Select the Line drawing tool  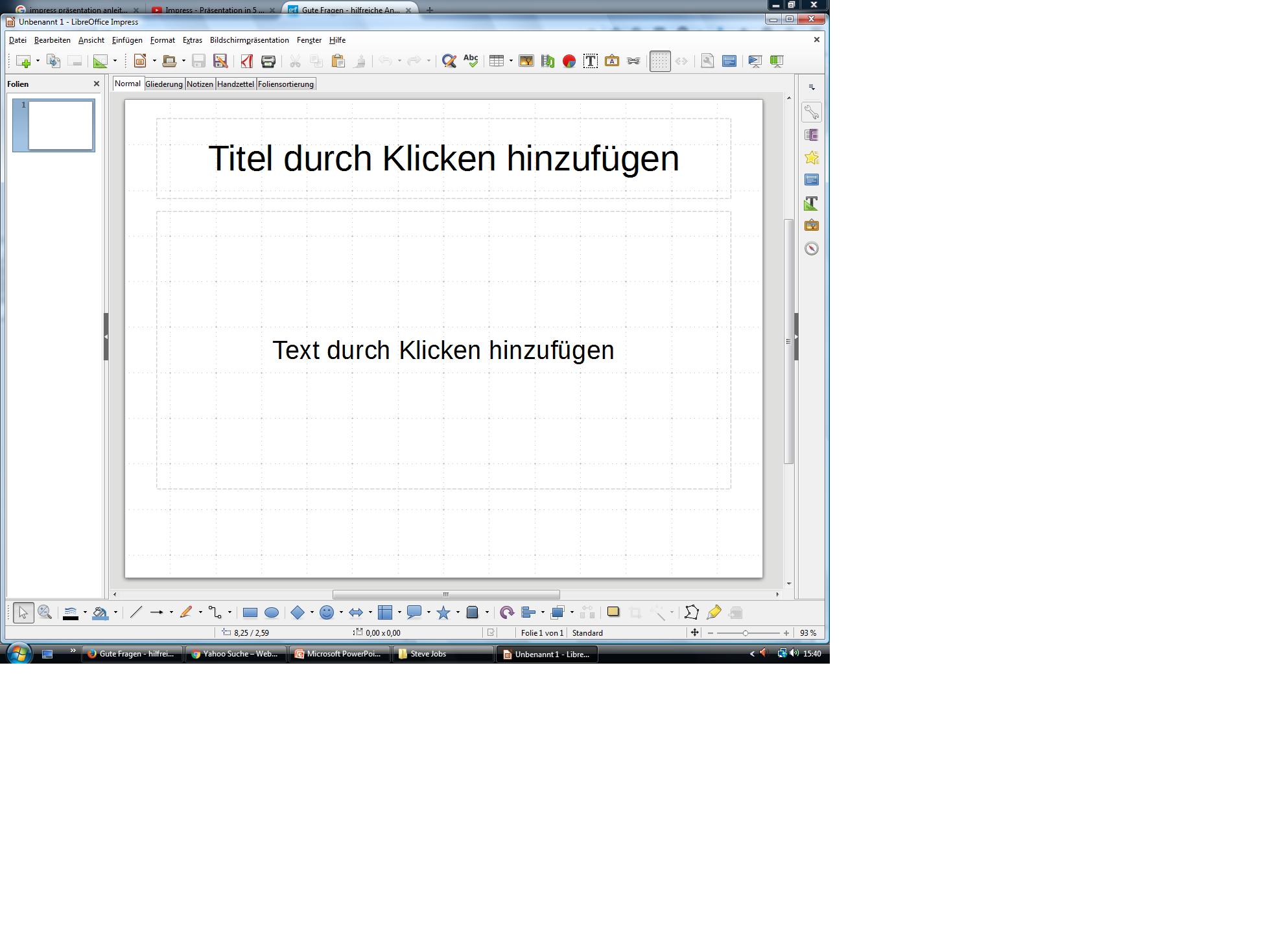tap(135, 612)
